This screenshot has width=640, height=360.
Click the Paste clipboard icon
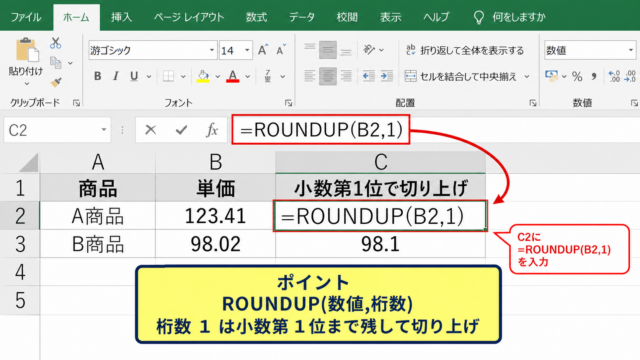tap(27, 51)
